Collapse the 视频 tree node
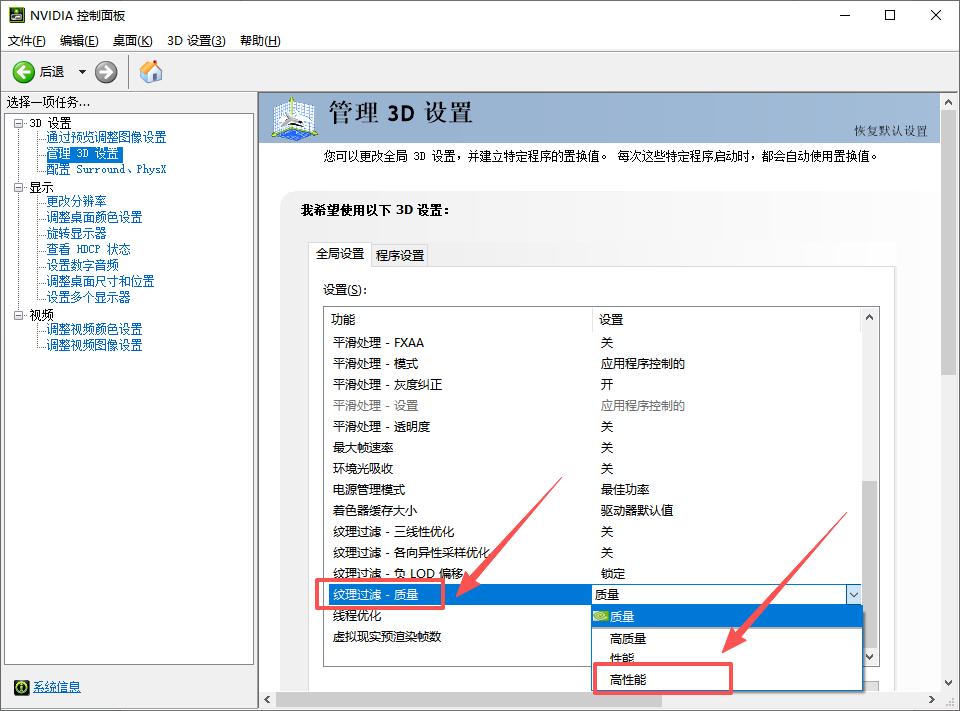960x711 pixels. point(18,315)
